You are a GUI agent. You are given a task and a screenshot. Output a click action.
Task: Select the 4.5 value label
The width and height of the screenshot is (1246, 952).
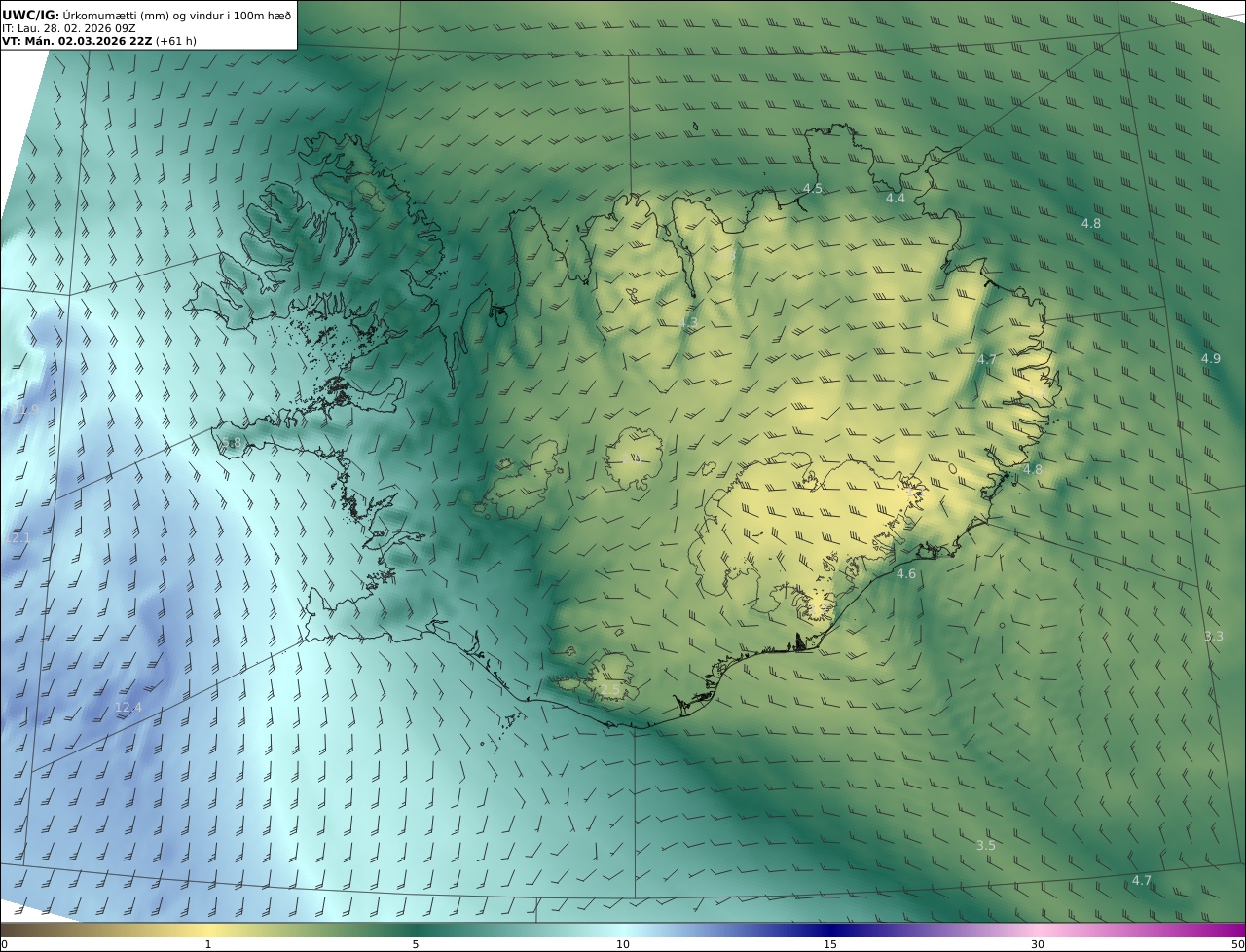click(813, 189)
